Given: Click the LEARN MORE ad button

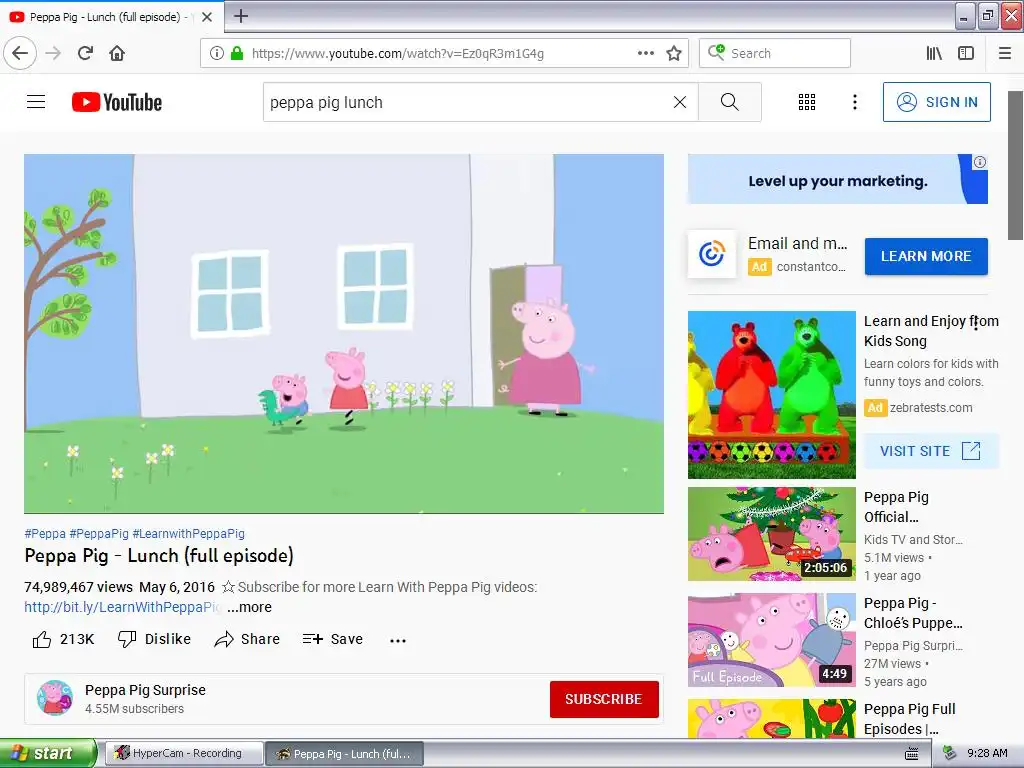Looking at the screenshot, I should click(926, 256).
